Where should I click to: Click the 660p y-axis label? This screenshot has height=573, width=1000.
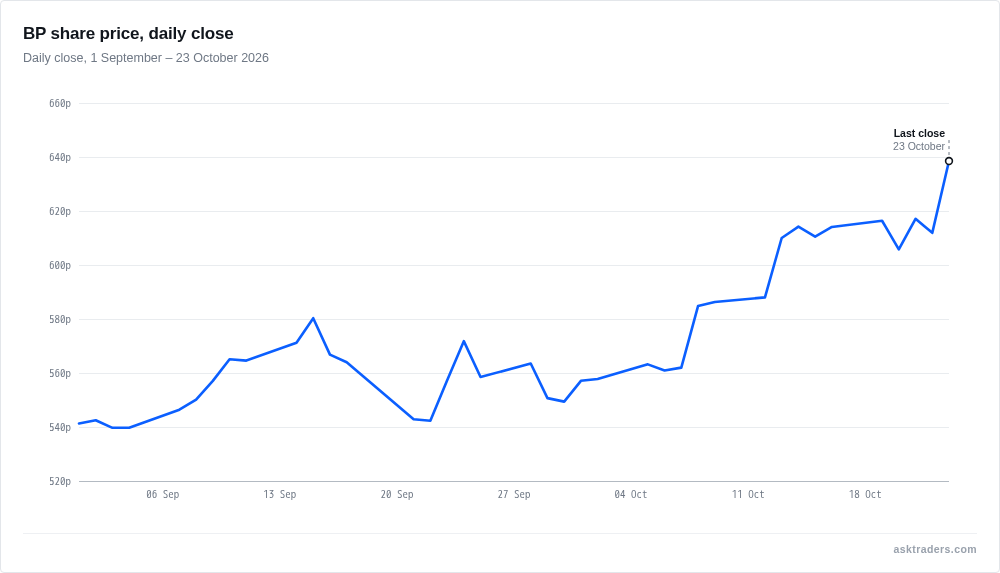point(60,103)
